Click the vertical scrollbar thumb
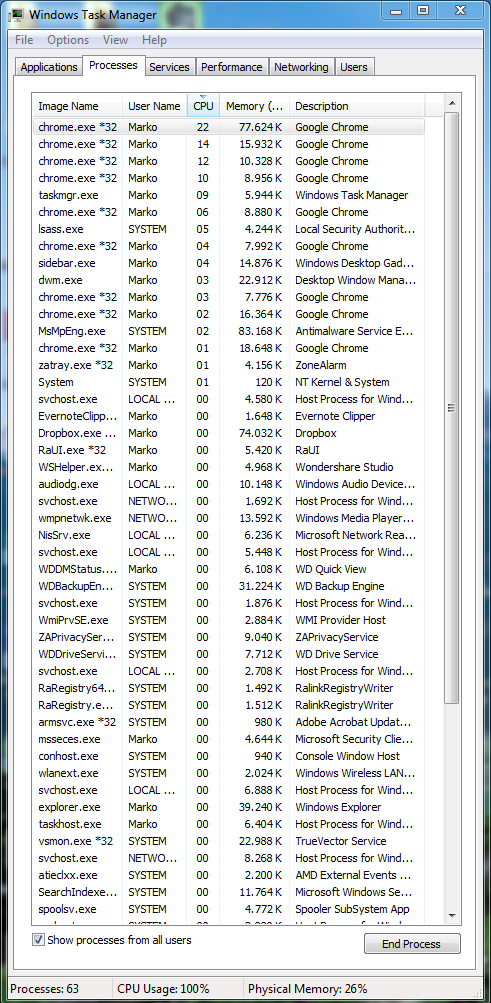The height and width of the screenshot is (1003, 491). [451, 407]
